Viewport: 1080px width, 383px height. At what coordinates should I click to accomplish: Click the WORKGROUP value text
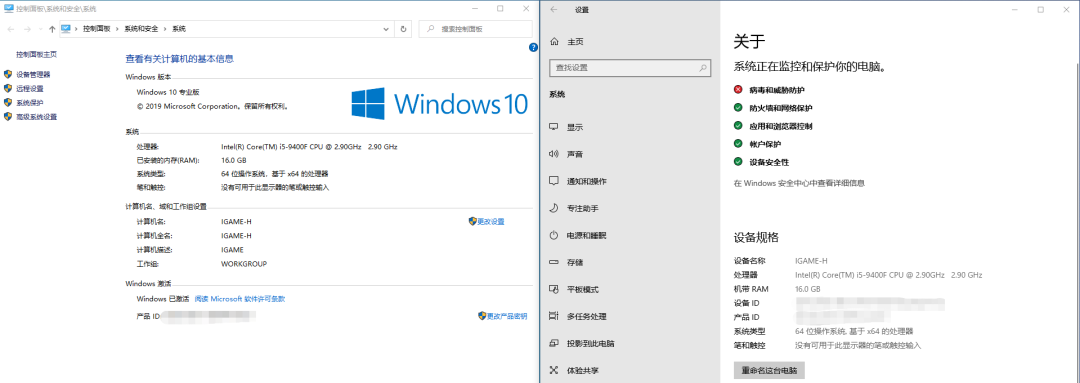pyautogui.click(x=244, y=264)
